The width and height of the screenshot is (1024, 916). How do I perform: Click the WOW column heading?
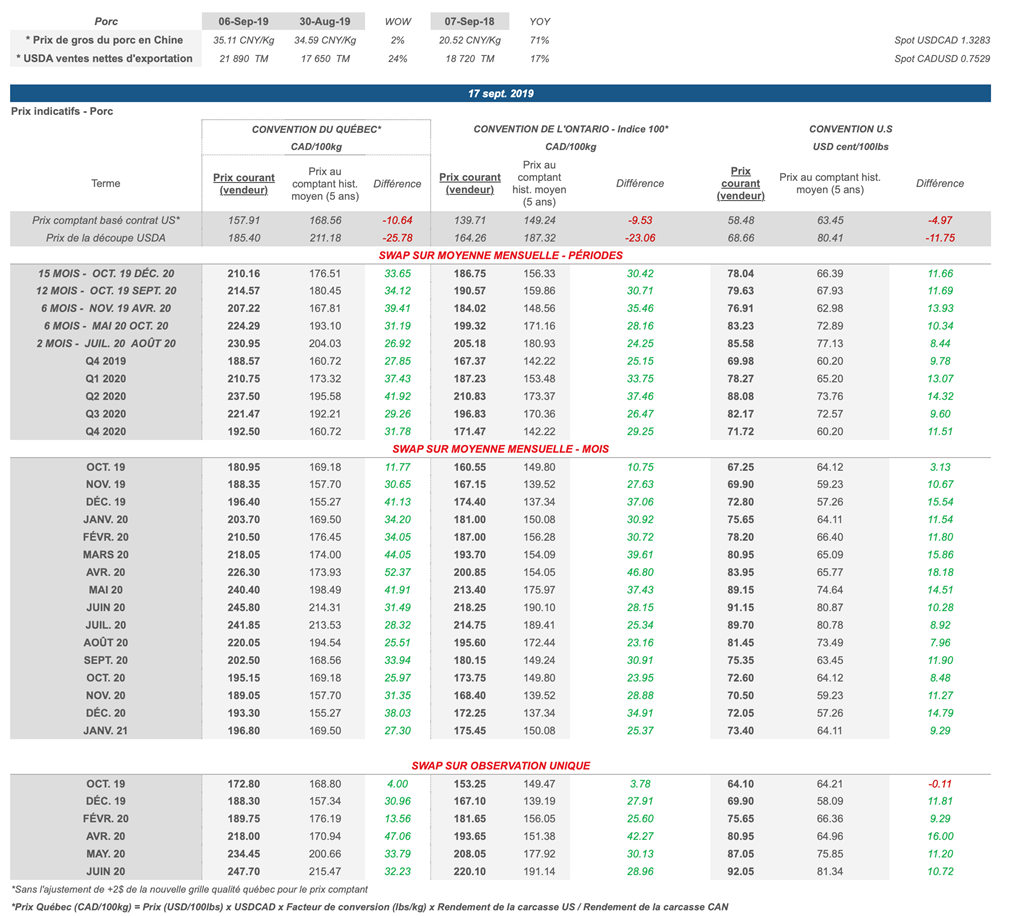[x=397, y=21]
